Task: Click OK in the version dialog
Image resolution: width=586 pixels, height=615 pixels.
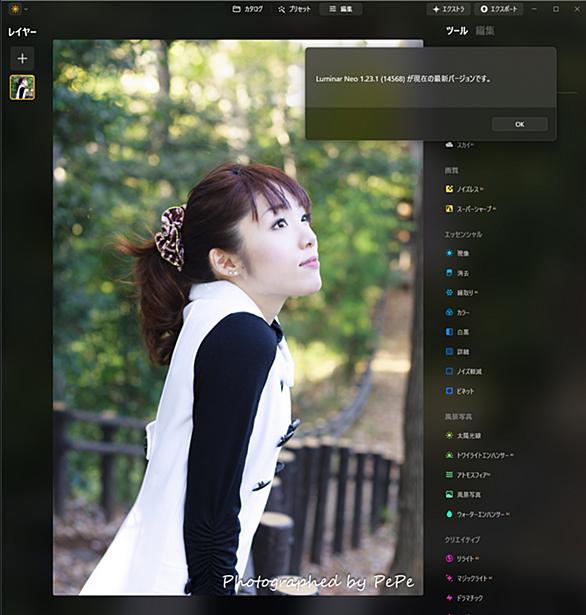Action: [x=520, y=124]
